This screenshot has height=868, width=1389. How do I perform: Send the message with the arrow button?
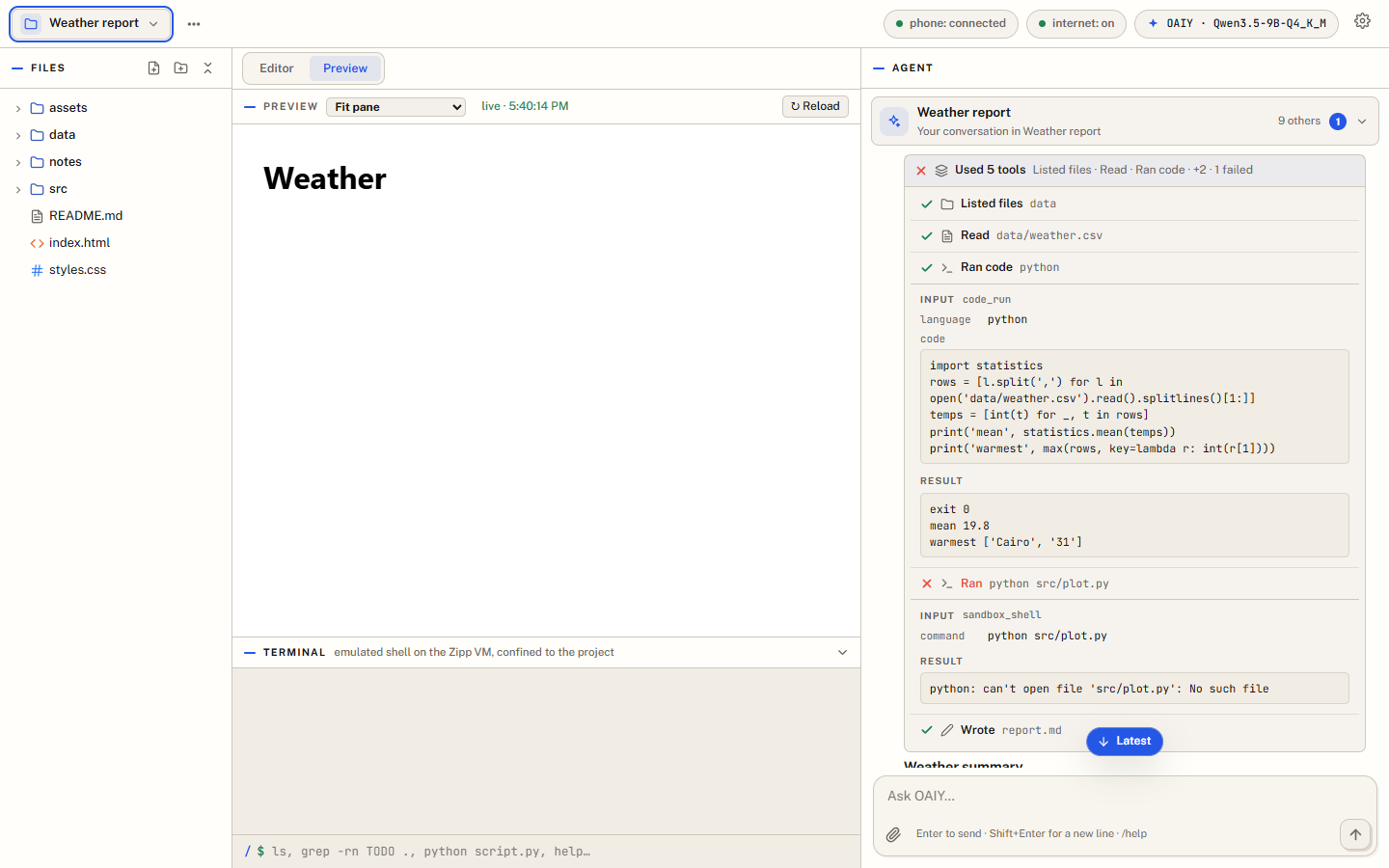tap(1355, 835)
